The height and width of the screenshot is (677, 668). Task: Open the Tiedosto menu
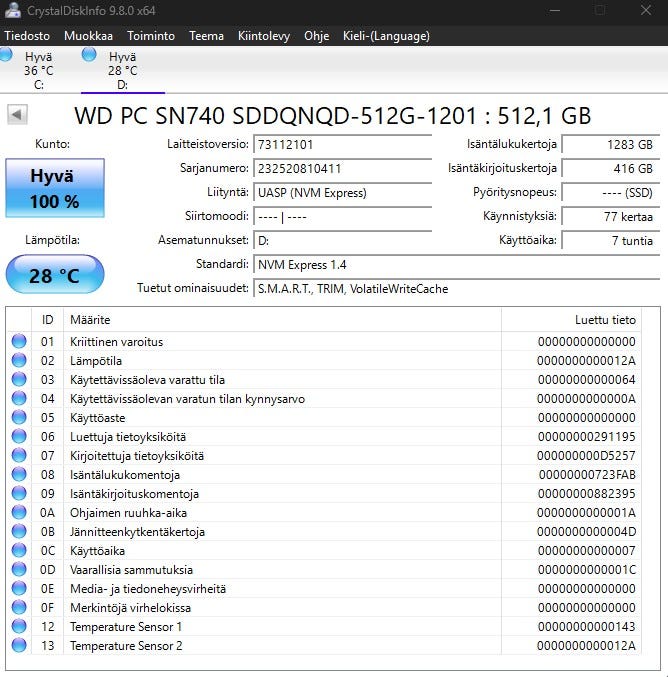(x=27, y=36)
